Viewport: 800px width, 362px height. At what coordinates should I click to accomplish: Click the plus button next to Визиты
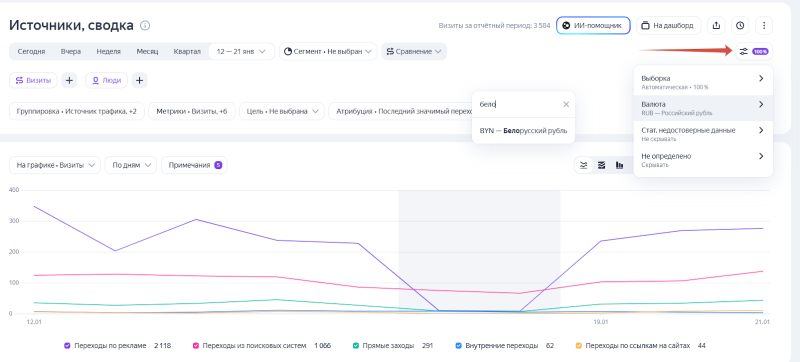point(69,80)
